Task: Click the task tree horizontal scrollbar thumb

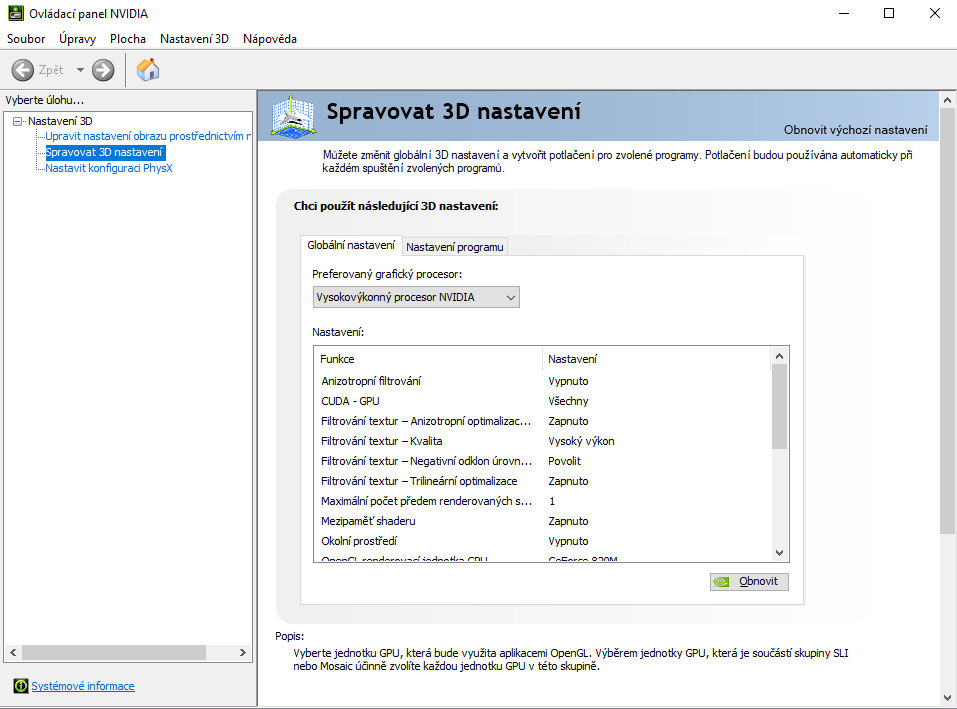Action: (114, 652)
